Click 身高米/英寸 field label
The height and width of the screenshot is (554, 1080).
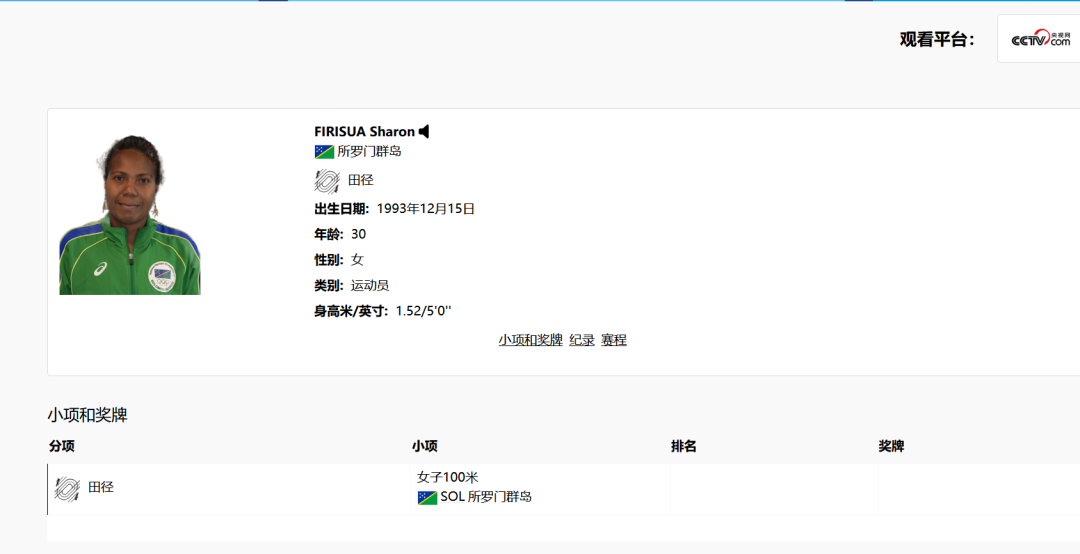[x=351, y=311]
